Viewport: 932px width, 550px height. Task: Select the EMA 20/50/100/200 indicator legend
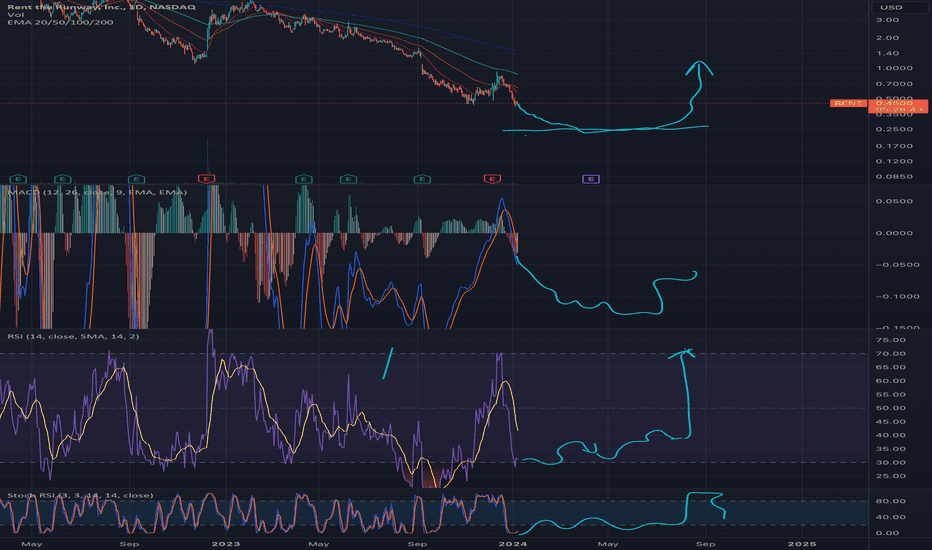click(60, 23)
